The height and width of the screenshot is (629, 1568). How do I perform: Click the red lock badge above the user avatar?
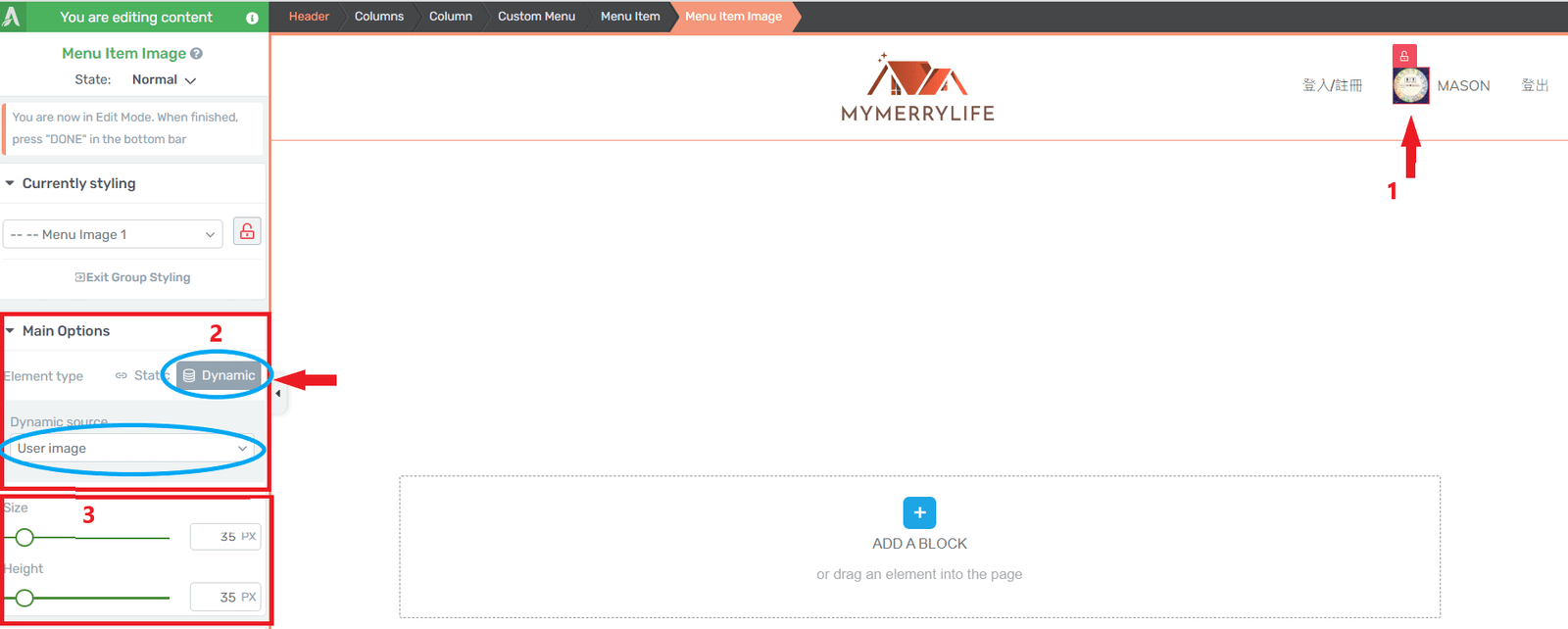click(x=1404, y=56)
